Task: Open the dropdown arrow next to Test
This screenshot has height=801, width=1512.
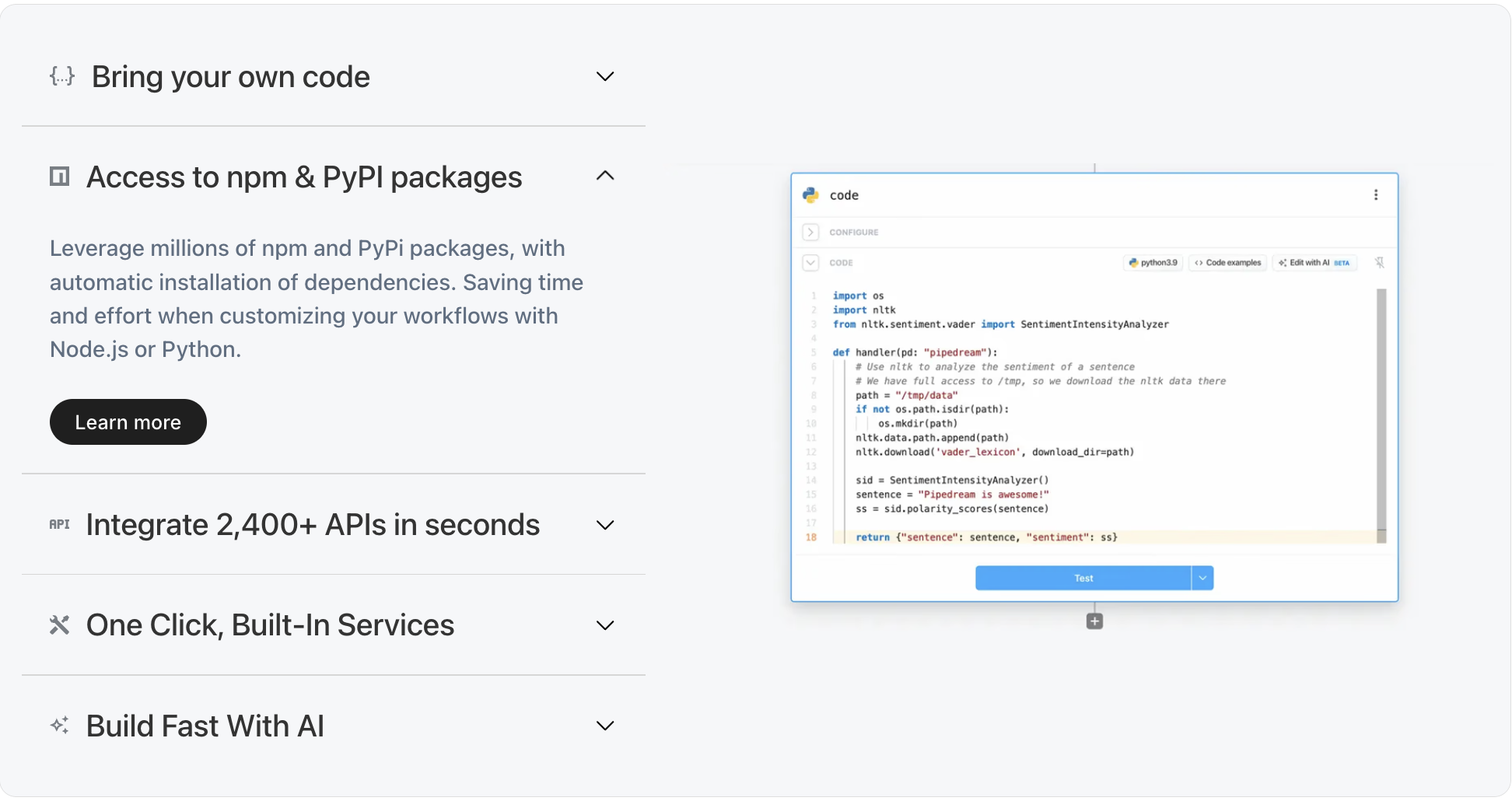Action: (x=1202, y=578)
